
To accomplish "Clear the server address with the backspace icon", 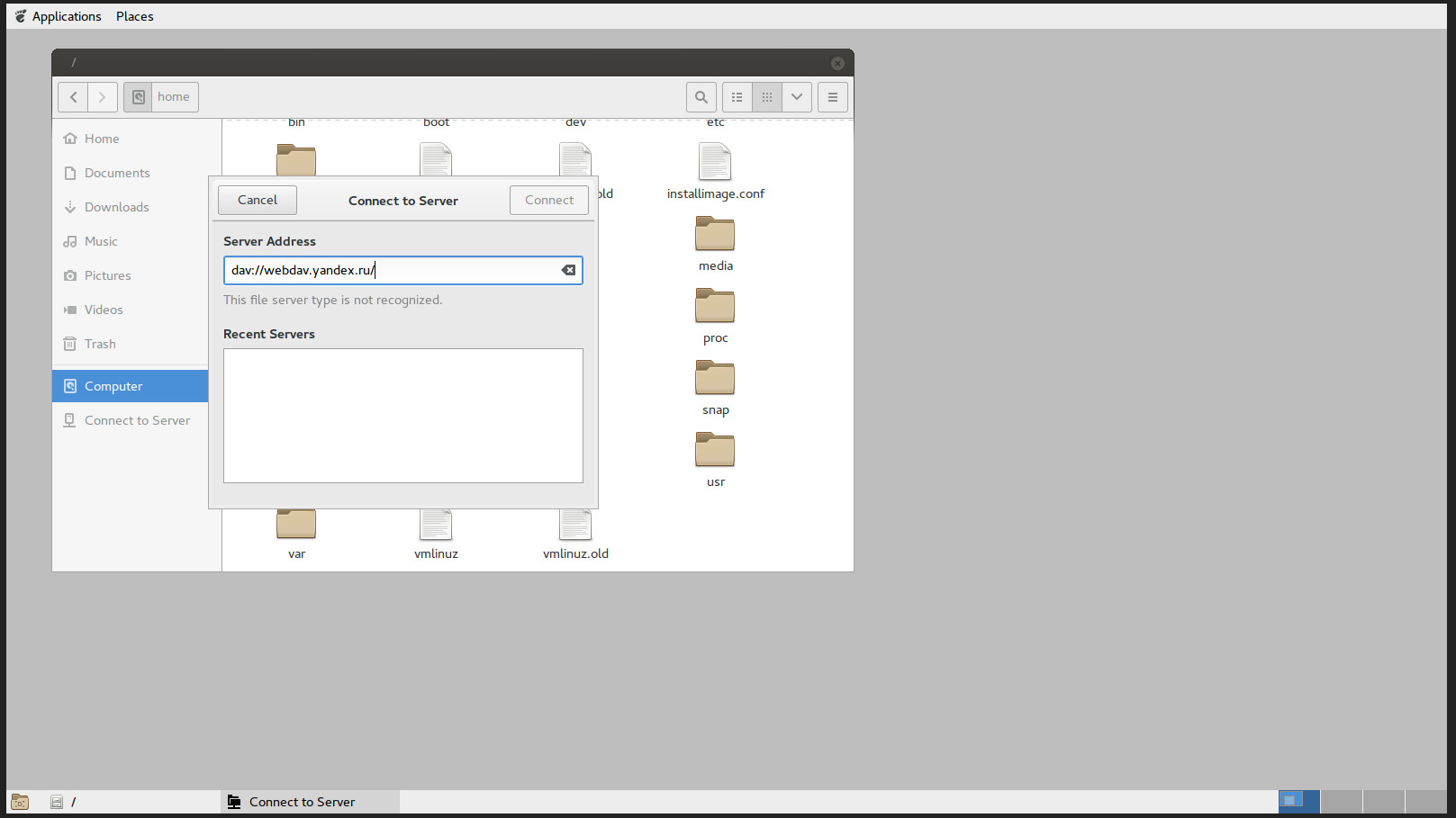I will [568, 270].
